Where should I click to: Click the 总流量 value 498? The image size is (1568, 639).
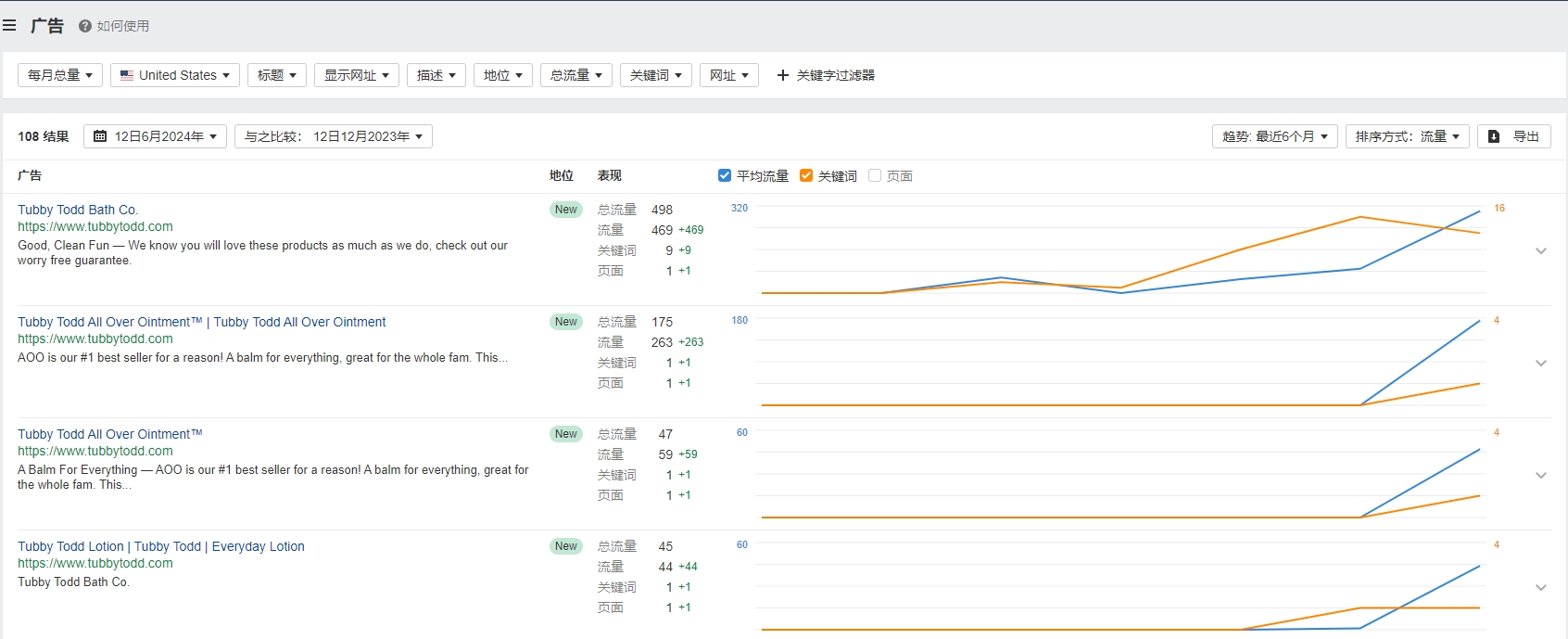662,210
